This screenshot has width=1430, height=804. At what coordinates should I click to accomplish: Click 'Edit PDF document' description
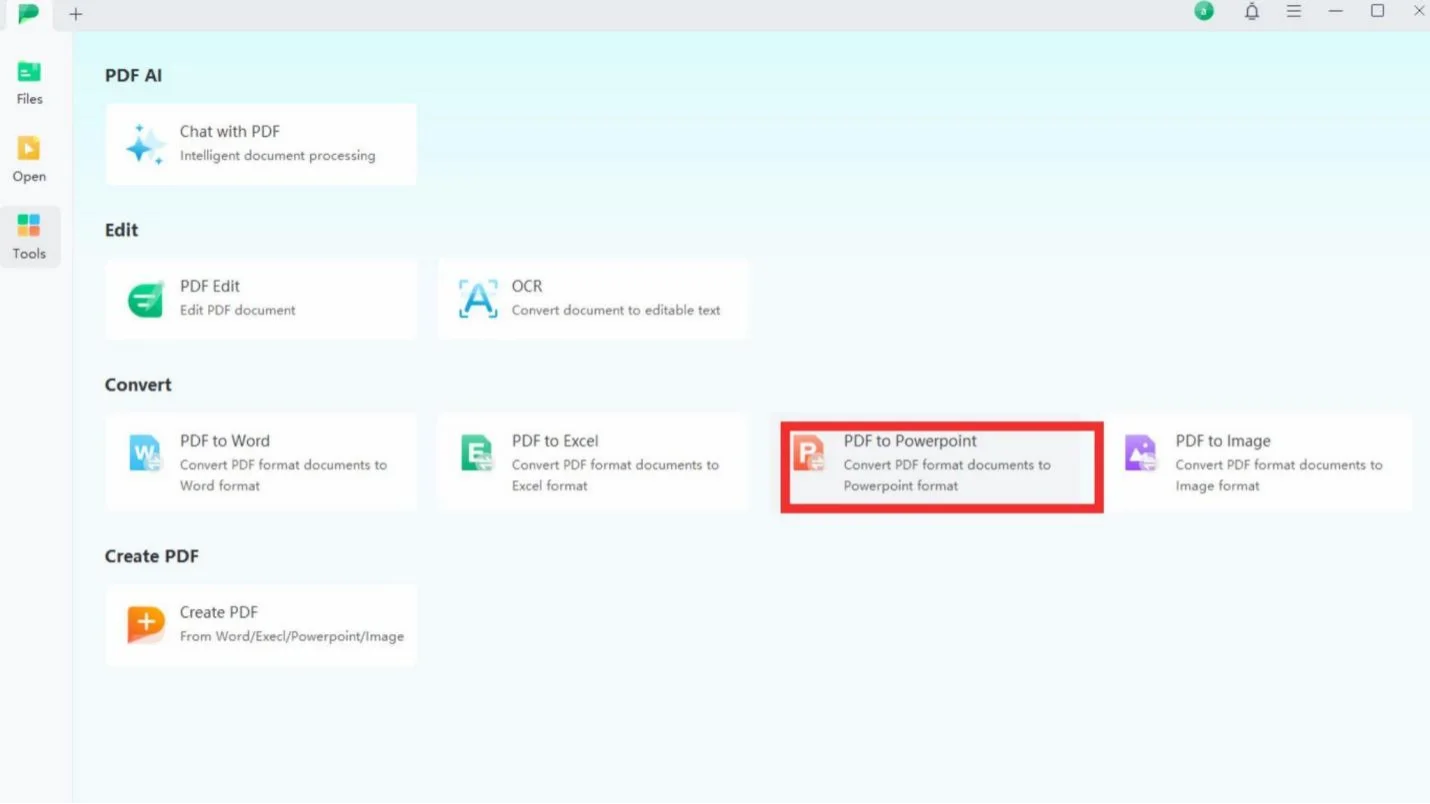tap(238, 310)
